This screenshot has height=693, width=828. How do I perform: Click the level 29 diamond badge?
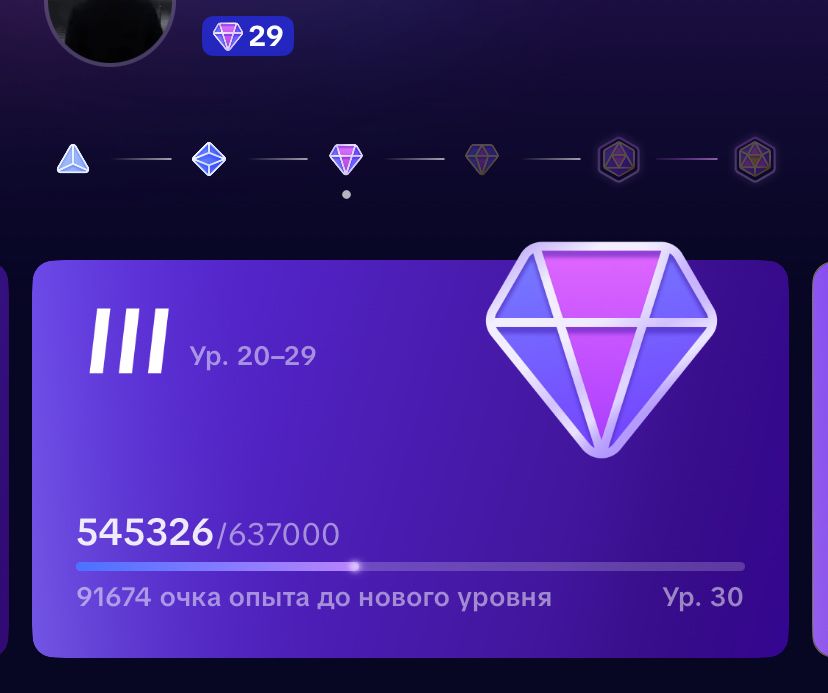[248, 36]
